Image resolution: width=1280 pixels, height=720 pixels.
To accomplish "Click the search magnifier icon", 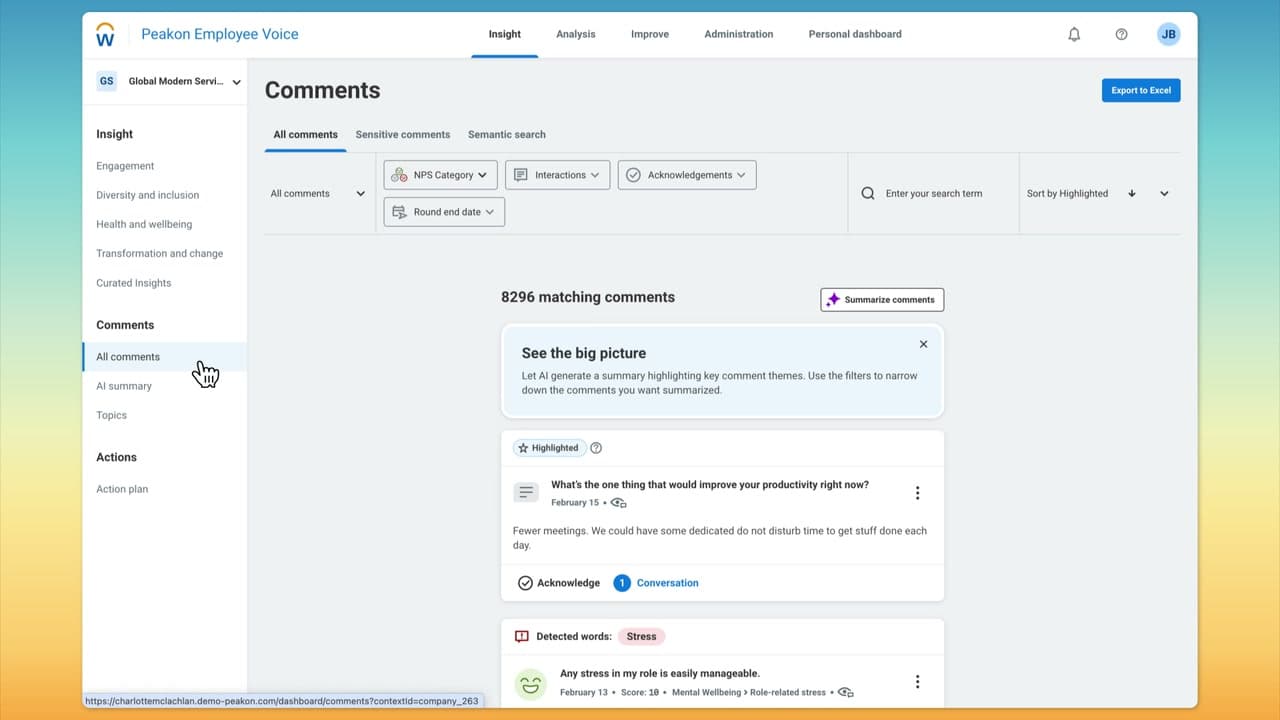I will [868, 194].
